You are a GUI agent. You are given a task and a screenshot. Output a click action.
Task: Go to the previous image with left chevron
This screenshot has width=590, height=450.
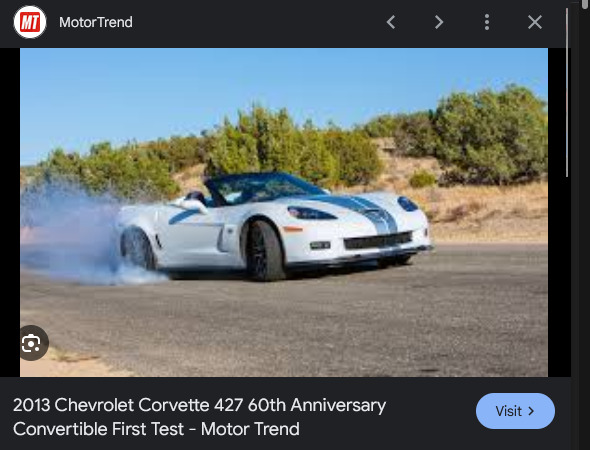[x=391, y=22]
